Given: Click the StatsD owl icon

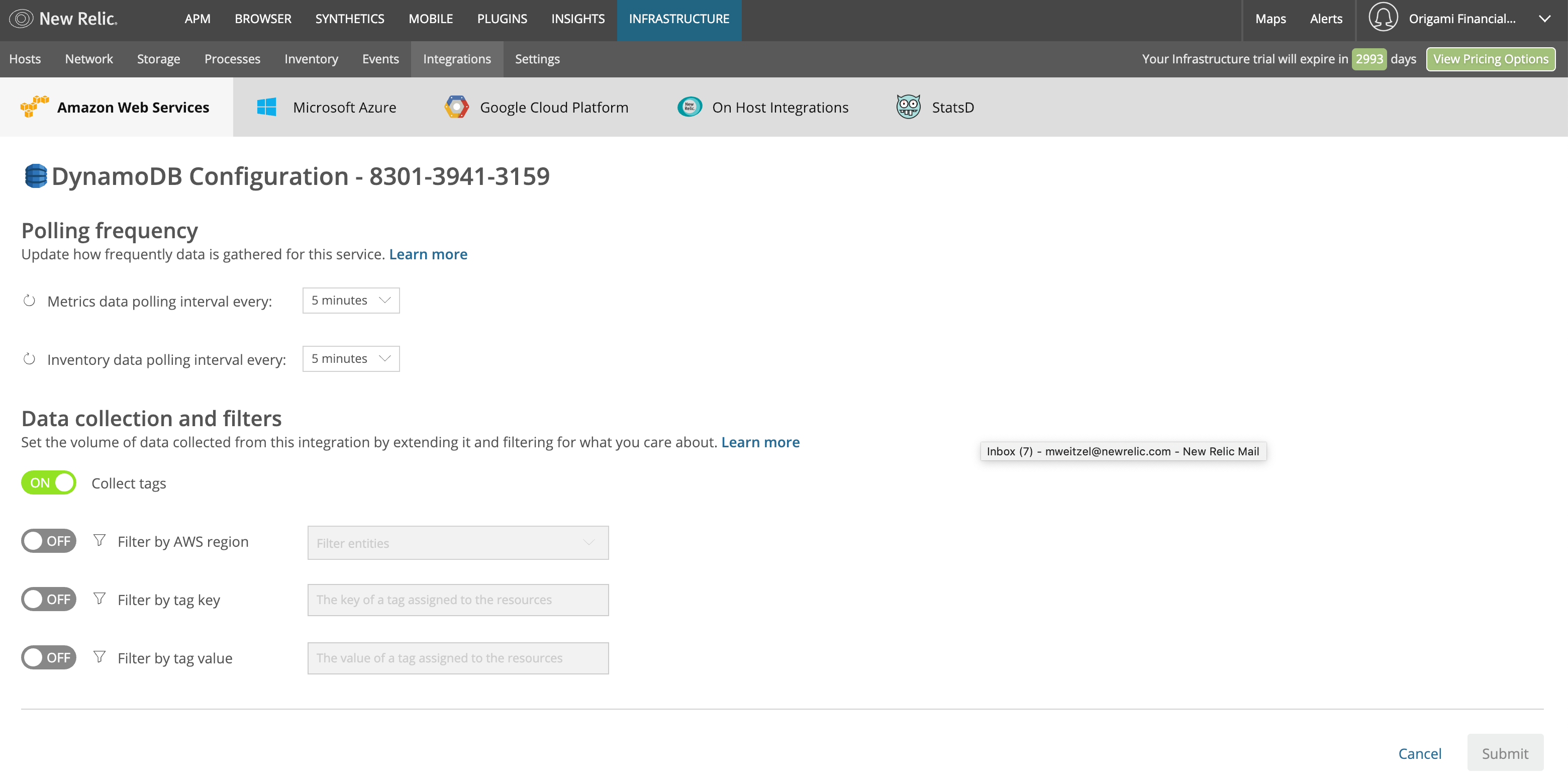Looking at the screenshot, I should coord(908,107).
